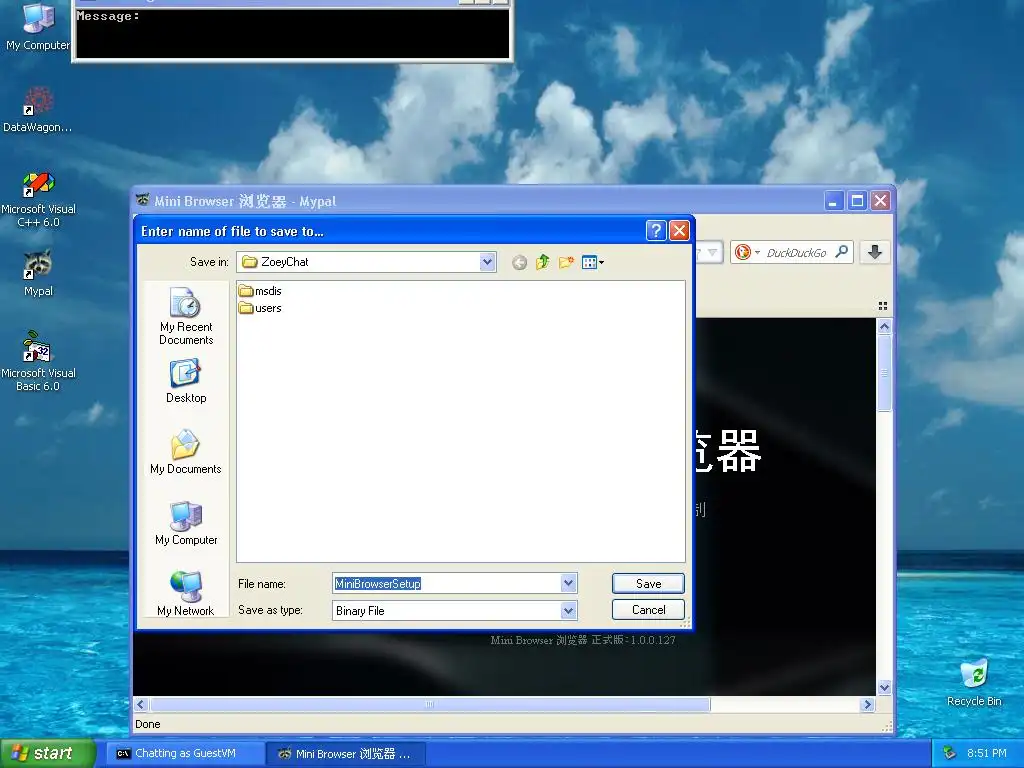This screenshot has height=768, width=1024.
Task: Click the dialog Help question mark button
Action: pos(656,231)
